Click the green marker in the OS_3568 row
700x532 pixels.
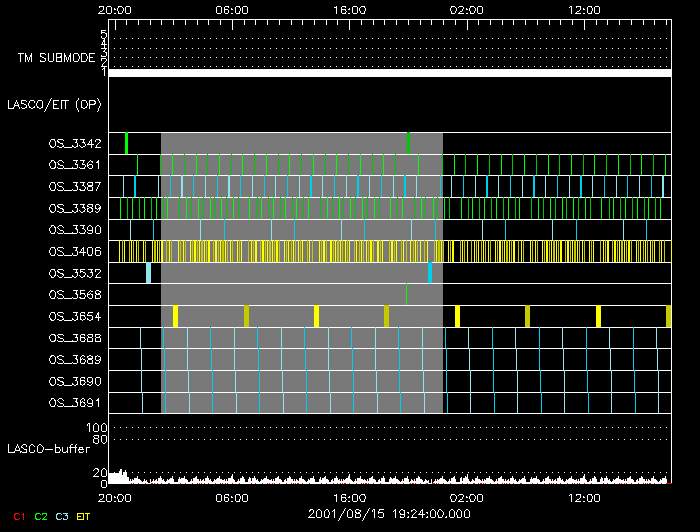click(x=406, y=294)
